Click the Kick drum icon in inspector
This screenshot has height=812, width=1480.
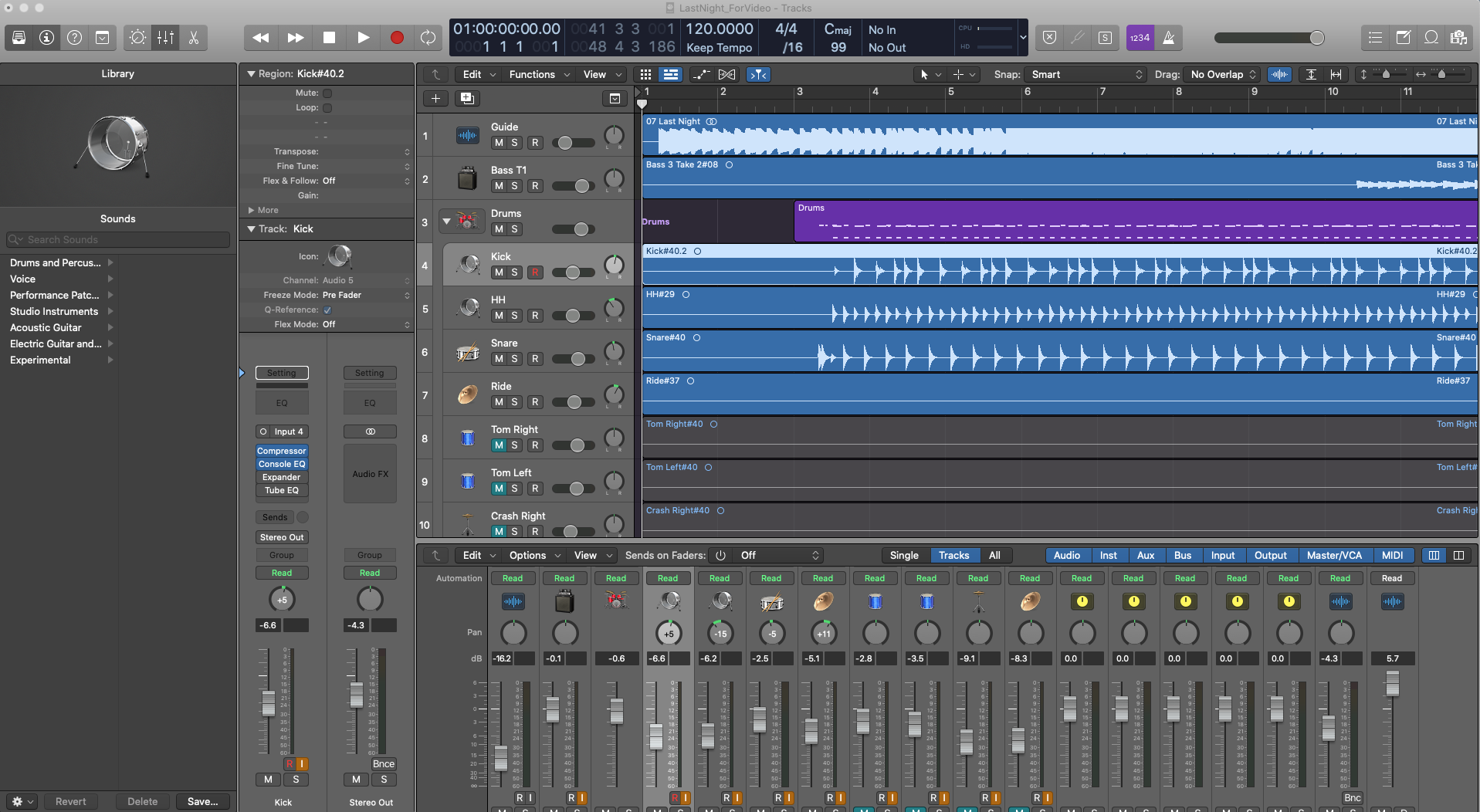(x=340, y=256)
